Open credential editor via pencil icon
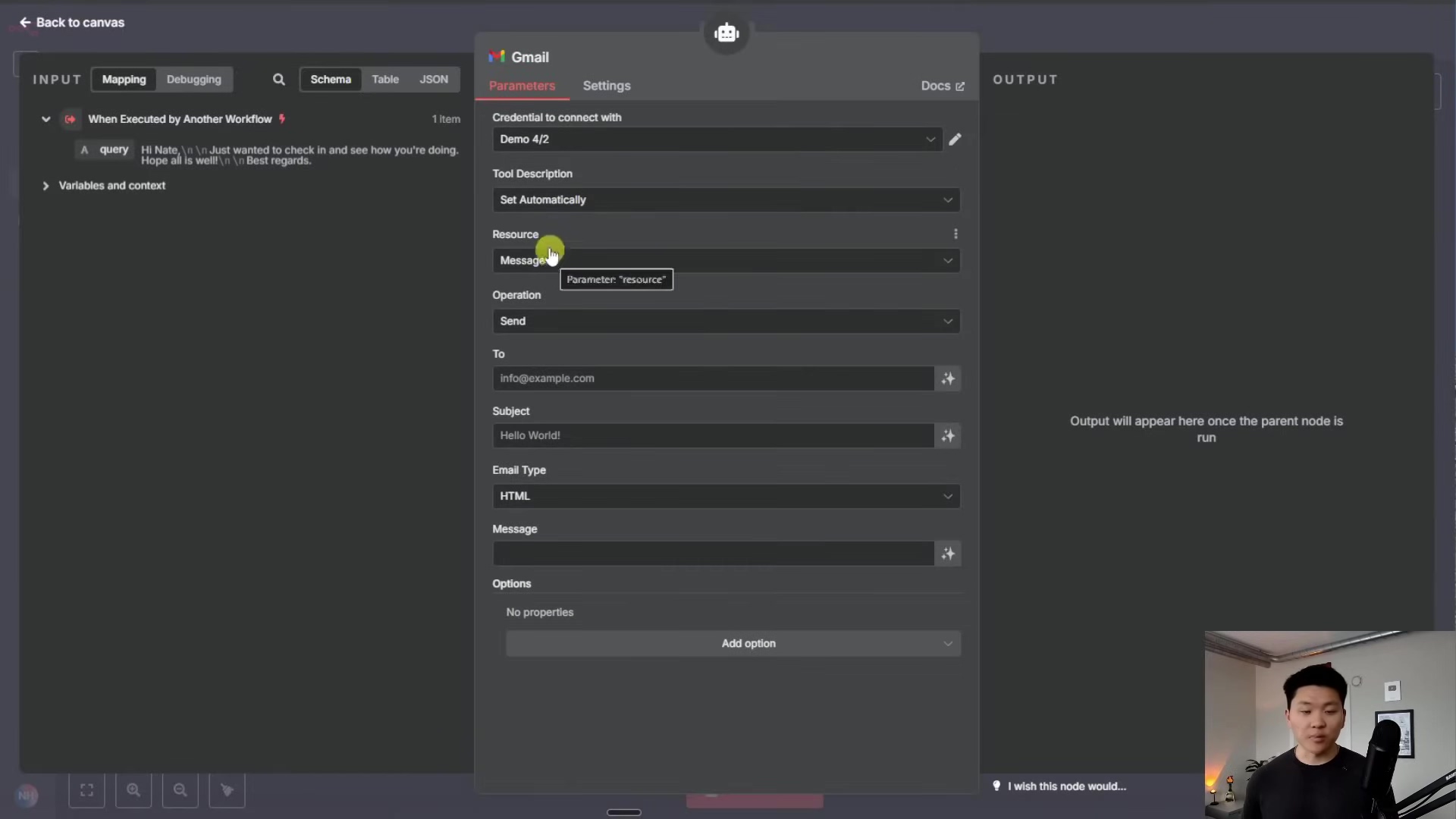1456x819 pixels. click(955, 140)
